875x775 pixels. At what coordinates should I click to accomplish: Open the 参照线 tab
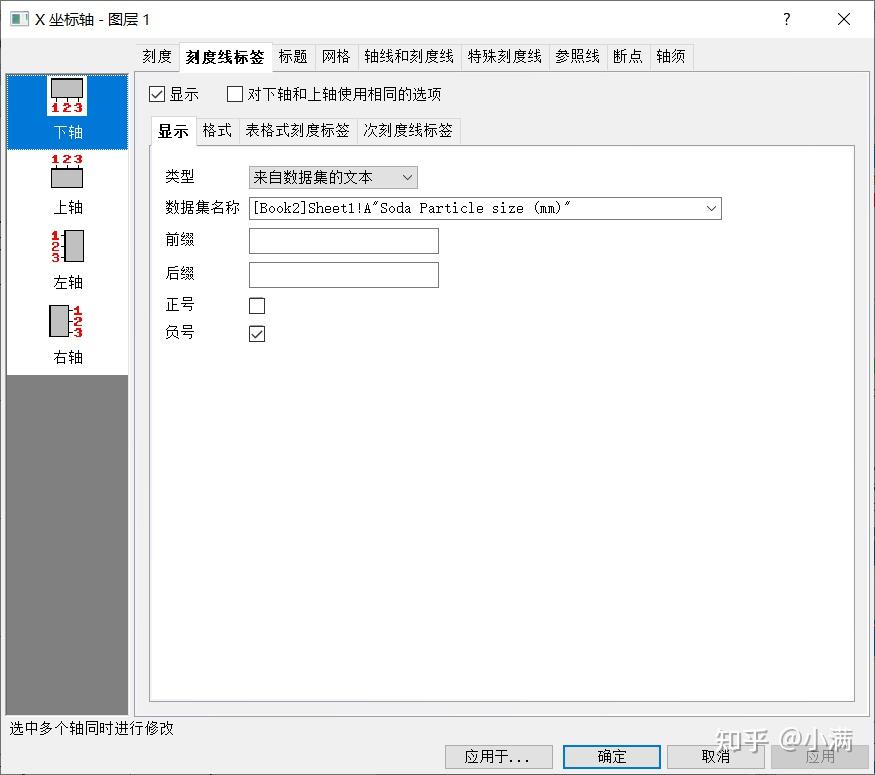578,56
